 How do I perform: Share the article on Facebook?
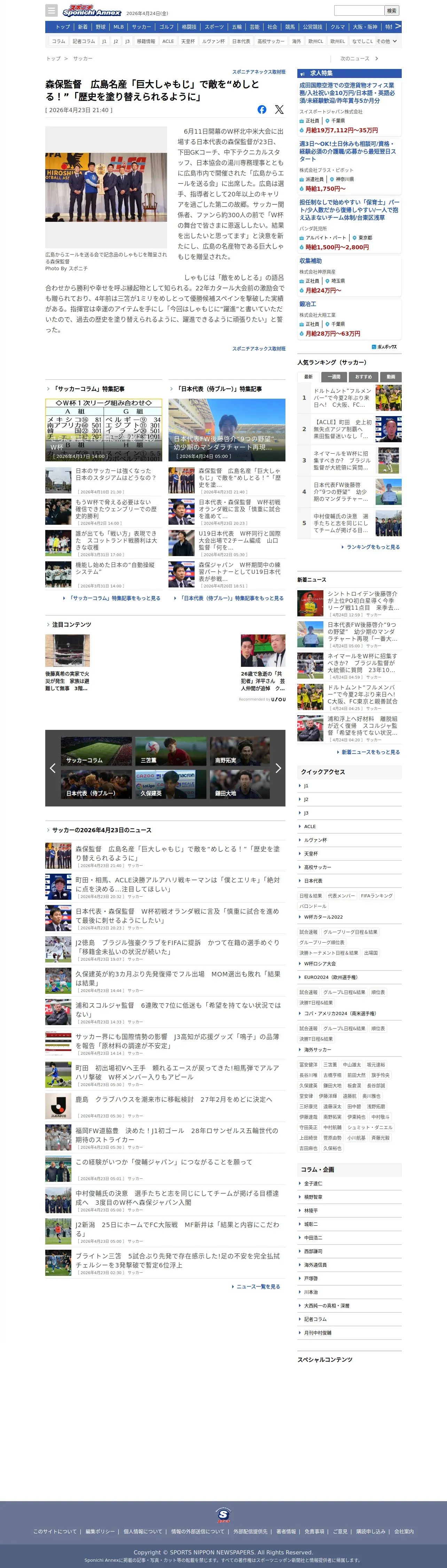point(261,110)
